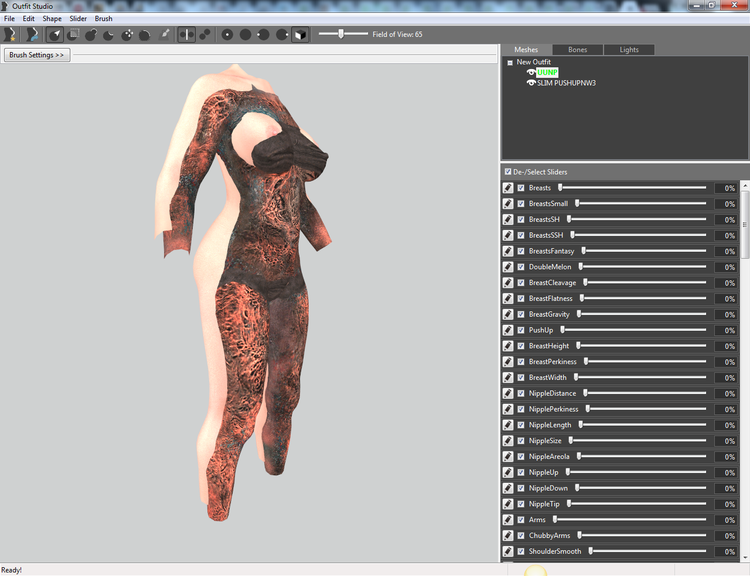
Task: Select the Weight Paint brush icon
Action: click(164, 34)
